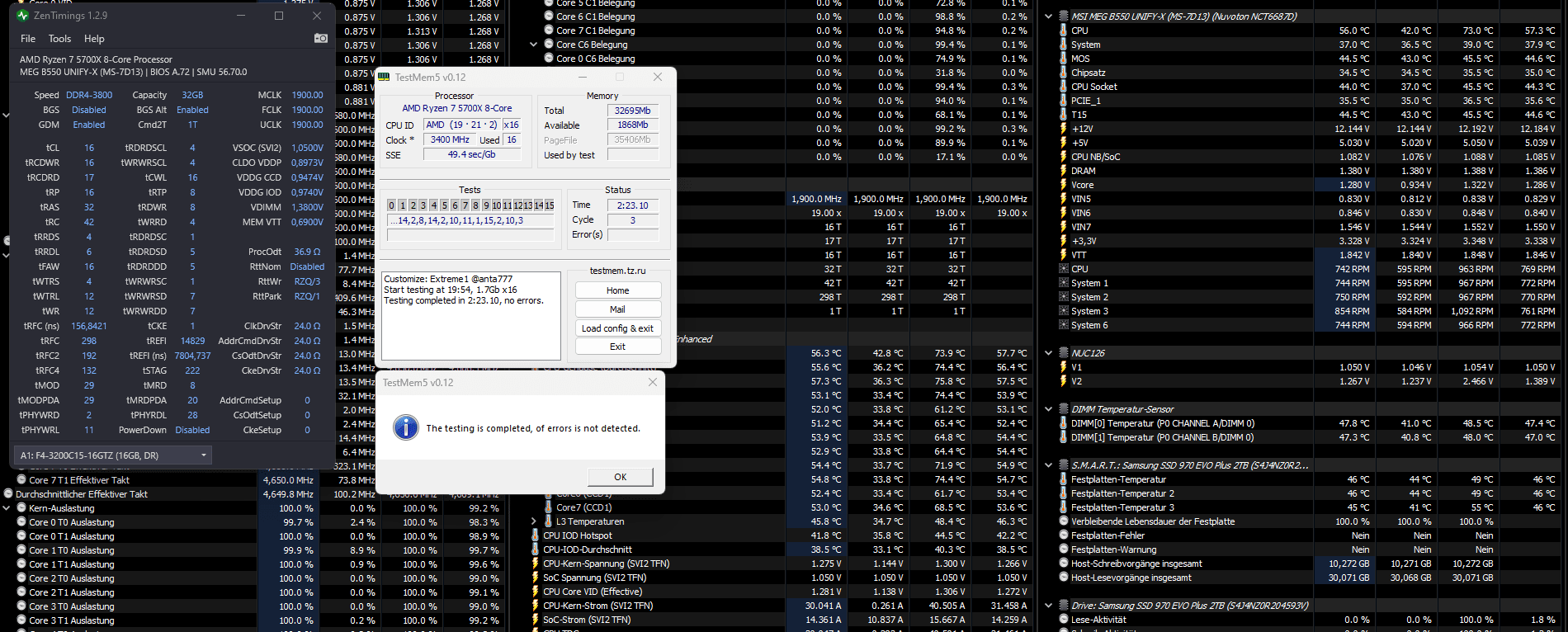This screenshot has height=632, width=1568.
Task: Select the VTT voltage icon
Action: click(1064, 255)
